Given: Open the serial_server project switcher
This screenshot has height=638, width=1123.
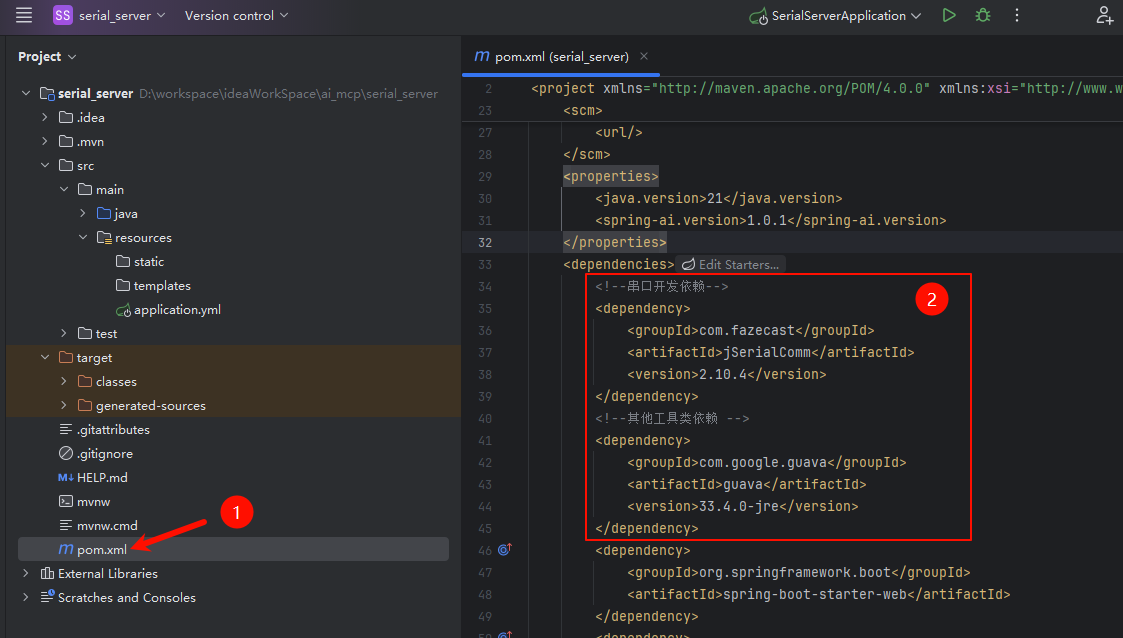Looking at the screenshot, I should 110,15.
